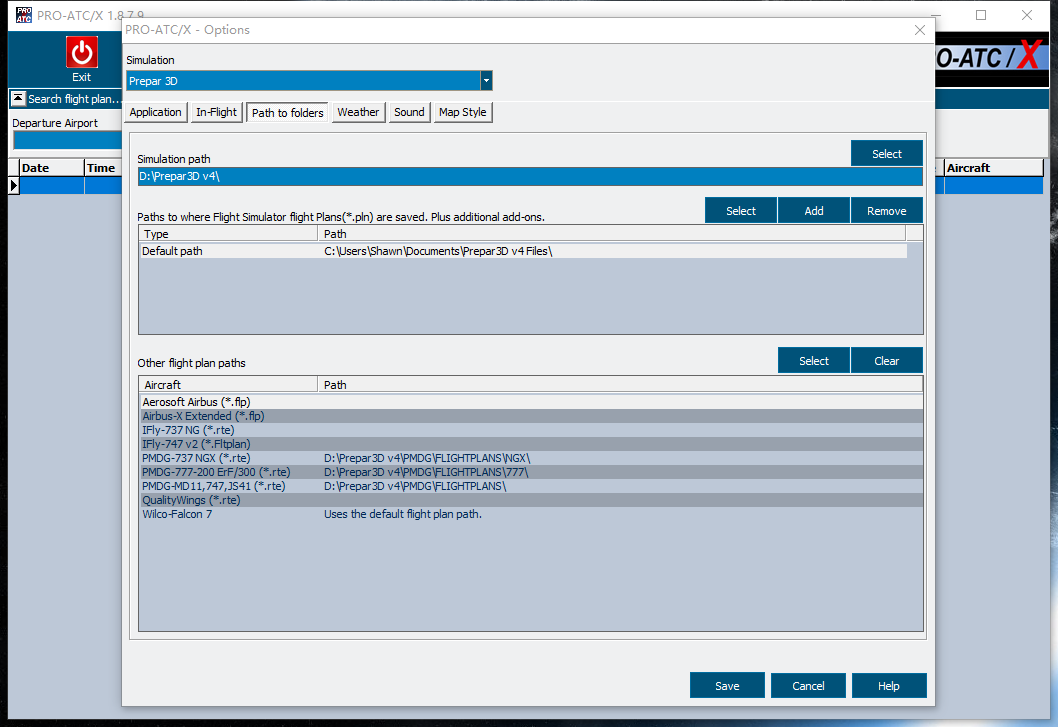Screen dimensions: 1058x727
Task: Switch to the Application tab
Action: pyautogui.click(x=156, y=113)
